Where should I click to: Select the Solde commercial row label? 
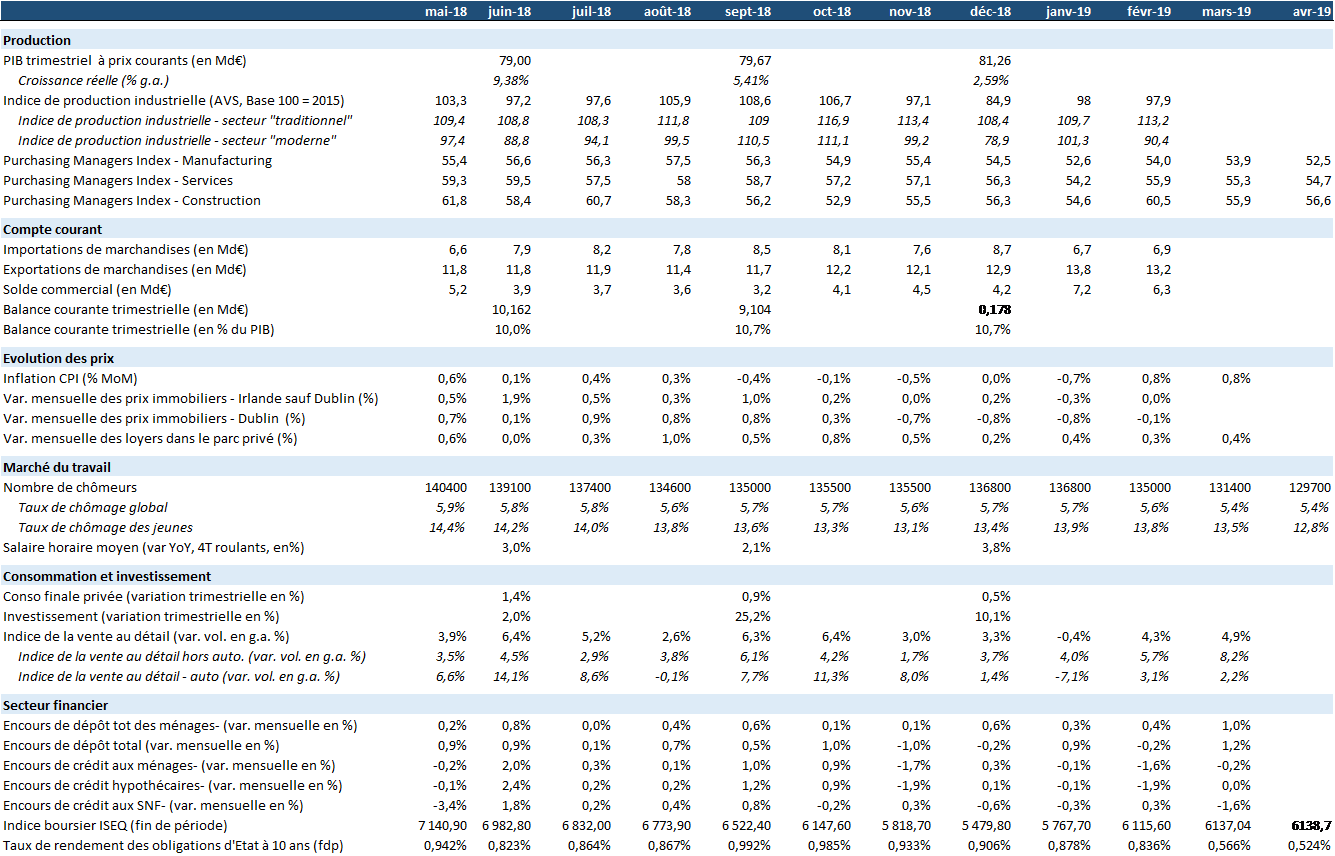(87, 289)
